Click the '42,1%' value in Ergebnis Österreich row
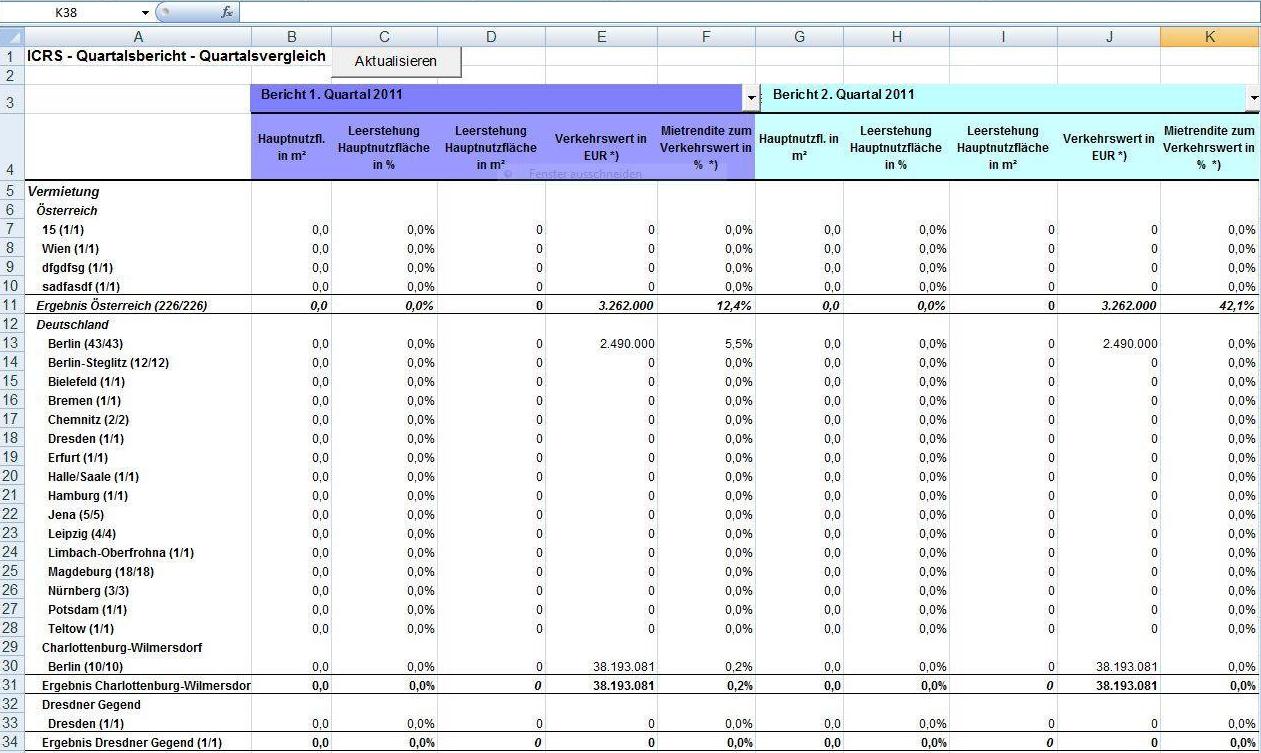This screenshot has height=753, width=1261. tap(1237, 305)
